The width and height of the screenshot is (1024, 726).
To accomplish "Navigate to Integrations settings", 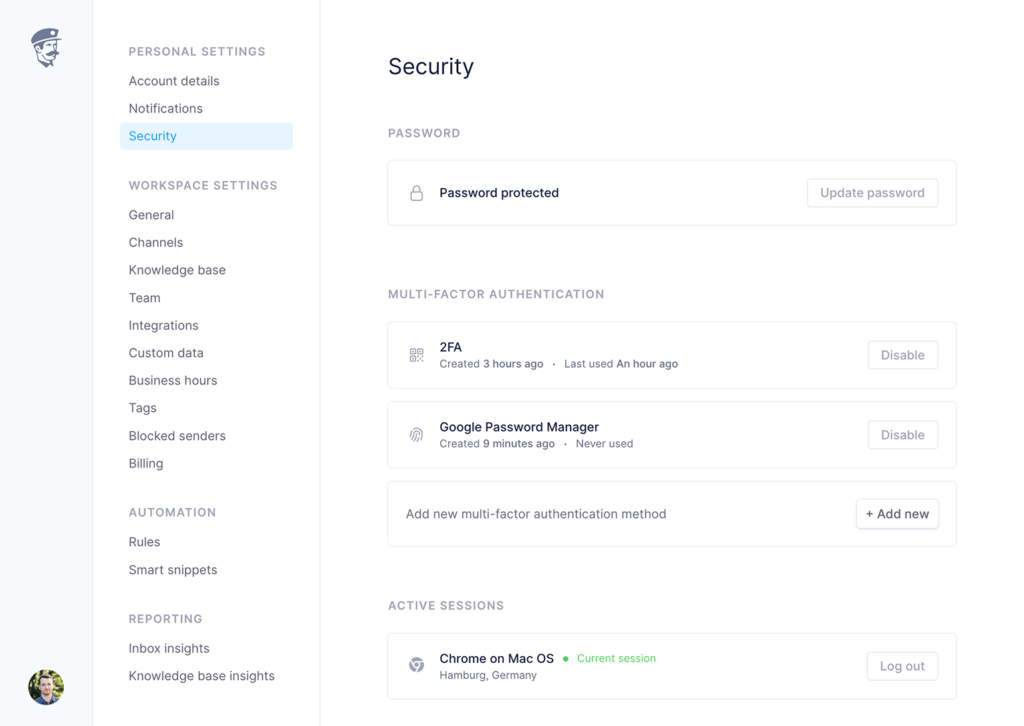I will pyautogui.click(x=164, y=325).
